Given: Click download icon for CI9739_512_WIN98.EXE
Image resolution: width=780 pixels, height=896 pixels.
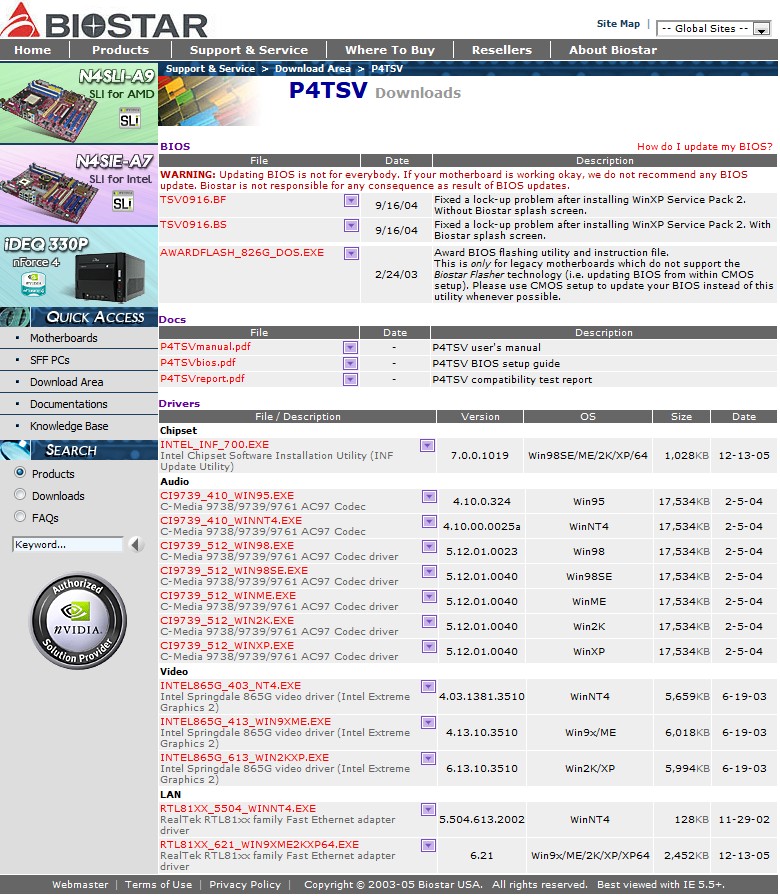Looking at the screenshot, I should click(x=429, y=547).
